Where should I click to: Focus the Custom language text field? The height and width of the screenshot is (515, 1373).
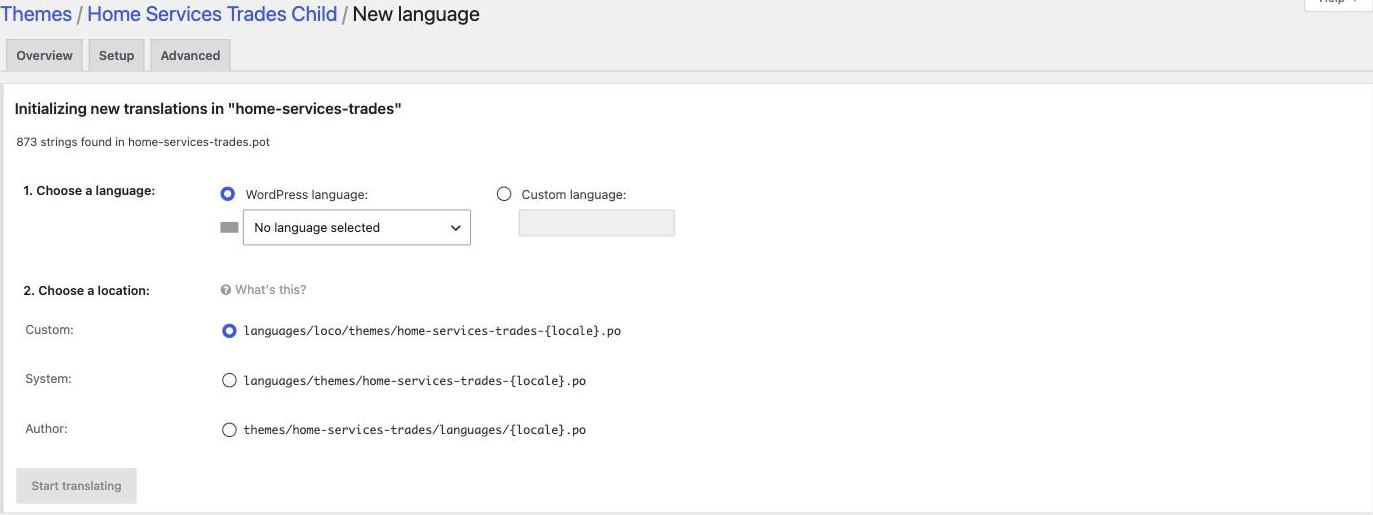pyautogui.click(x=596, y=223)
